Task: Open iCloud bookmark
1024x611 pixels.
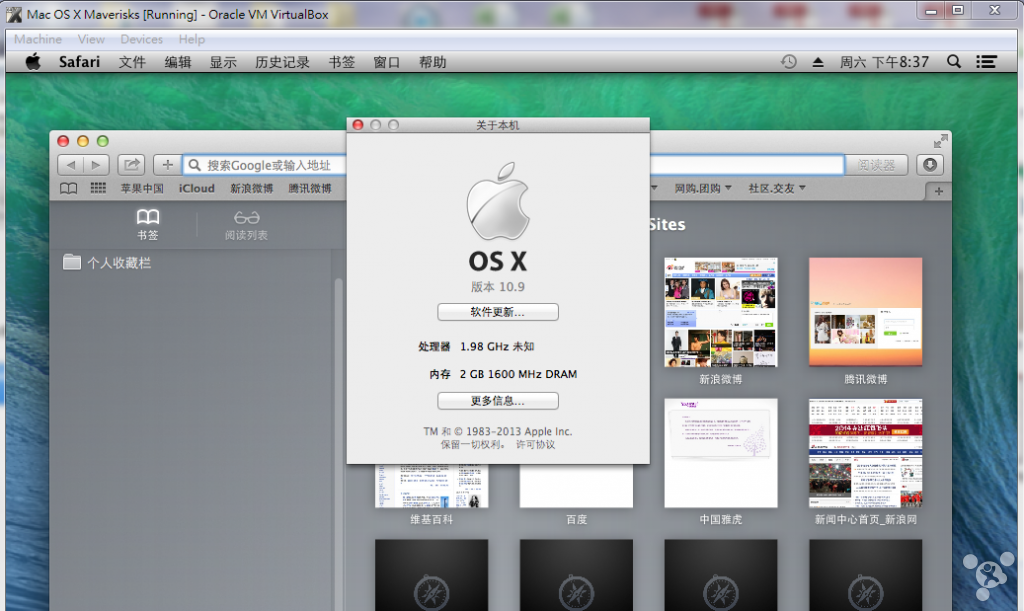Action: (x=197, y=189)
